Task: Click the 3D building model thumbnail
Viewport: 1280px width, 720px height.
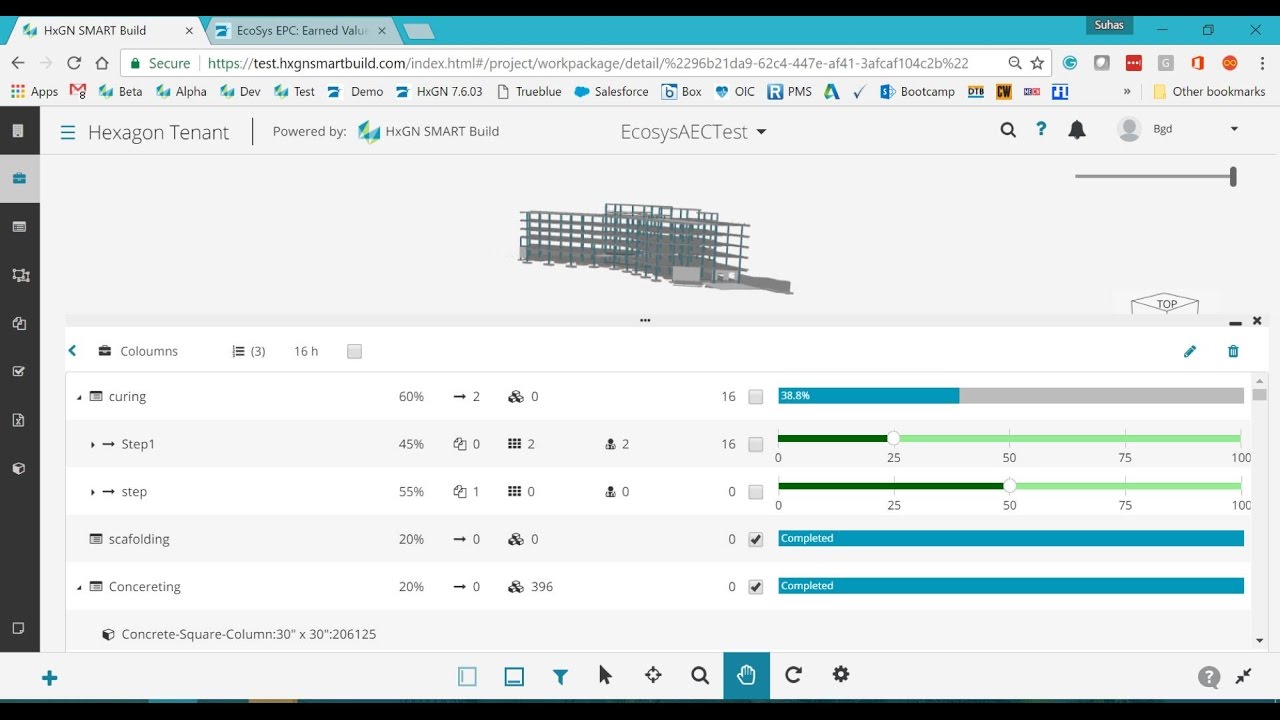Action: tap(655, 248)
